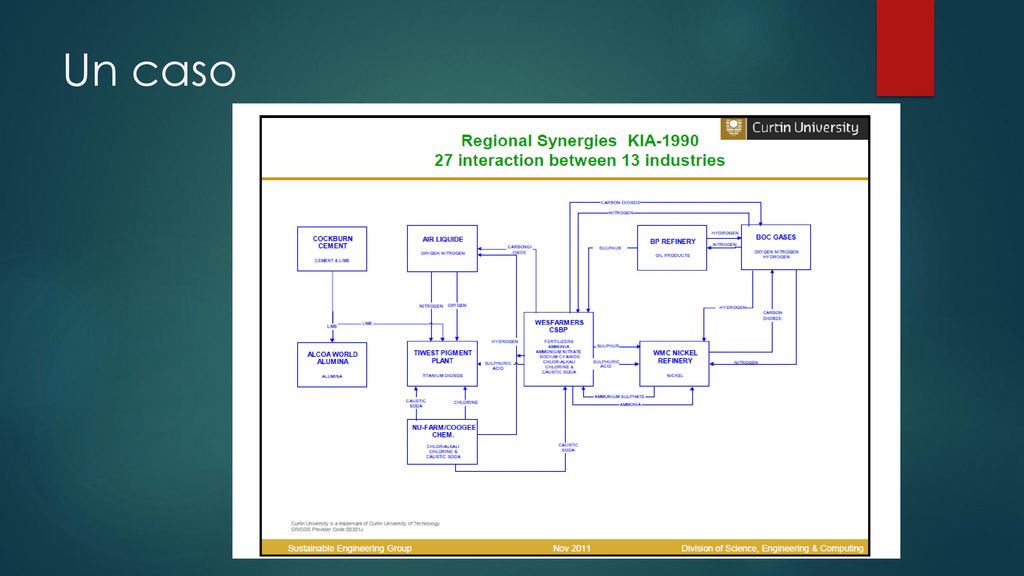Click the Curtin University crest logo
Image resolution: width=1024 pixels, height=576 pixels.
733,127
